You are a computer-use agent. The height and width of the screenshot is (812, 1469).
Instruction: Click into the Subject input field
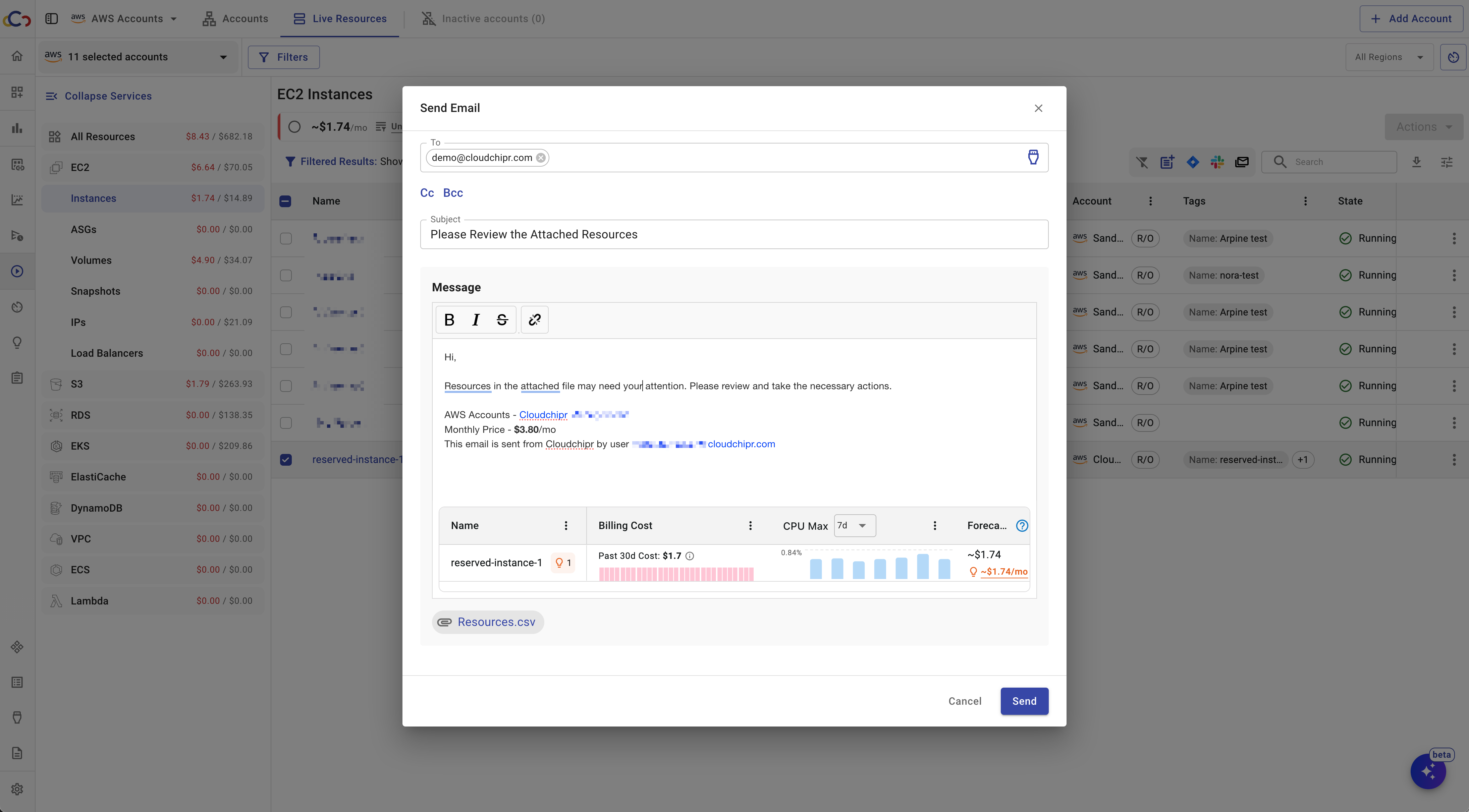click(x=733, y=234)
